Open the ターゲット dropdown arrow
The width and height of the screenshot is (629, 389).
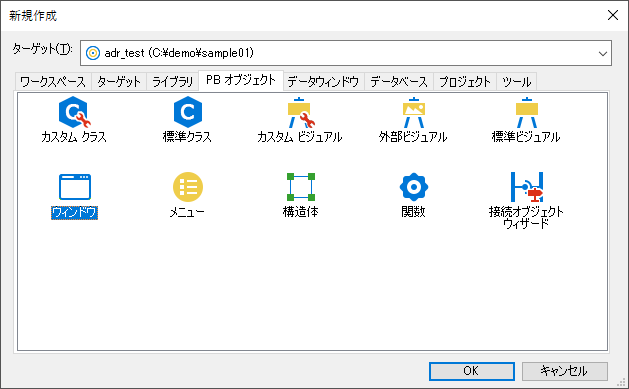[x=603, y=53]
